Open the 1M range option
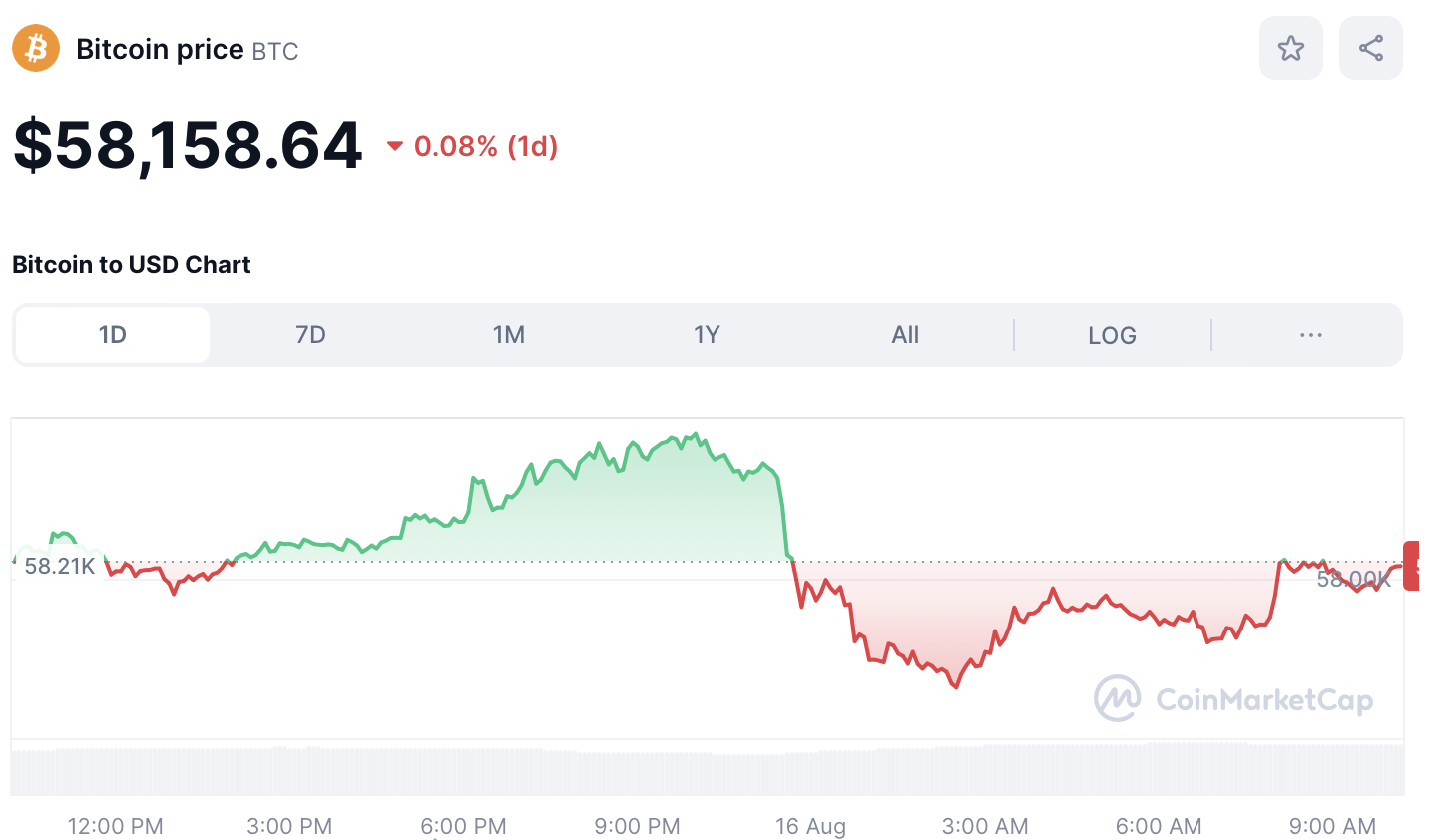 click(x=509, y=335)
